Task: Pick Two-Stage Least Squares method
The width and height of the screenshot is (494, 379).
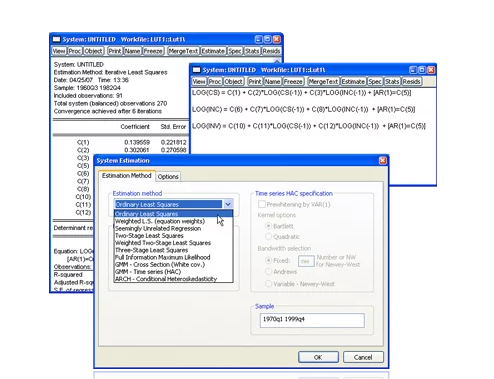Action: pyautogui.click(x=173, y=235)
